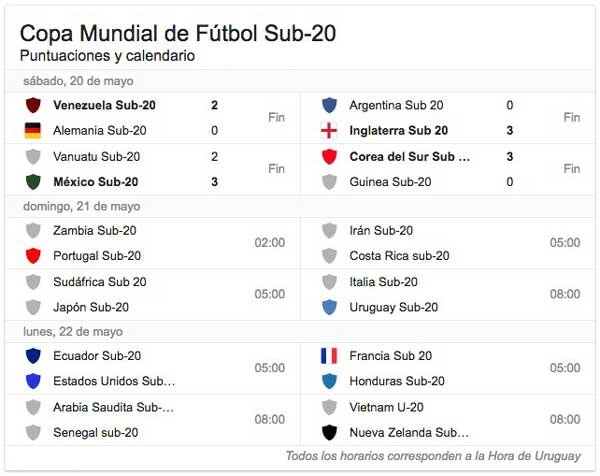Click the Copa Mundial de Fútbol Sub-20 title
This screenshot has height=476, width=600.
click(x=177, y=33)
